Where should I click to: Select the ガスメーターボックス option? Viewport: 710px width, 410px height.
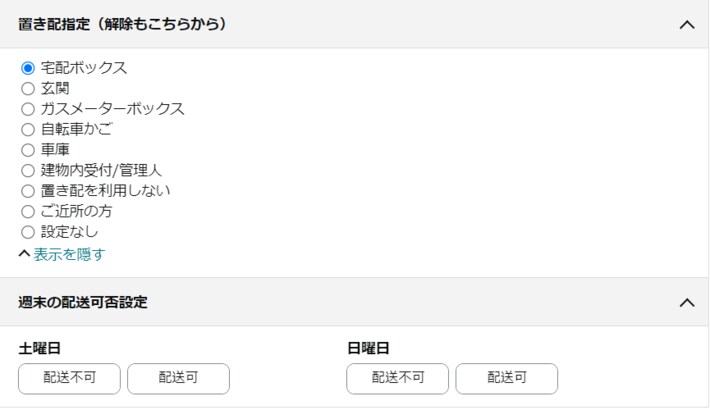coord(28,109)
